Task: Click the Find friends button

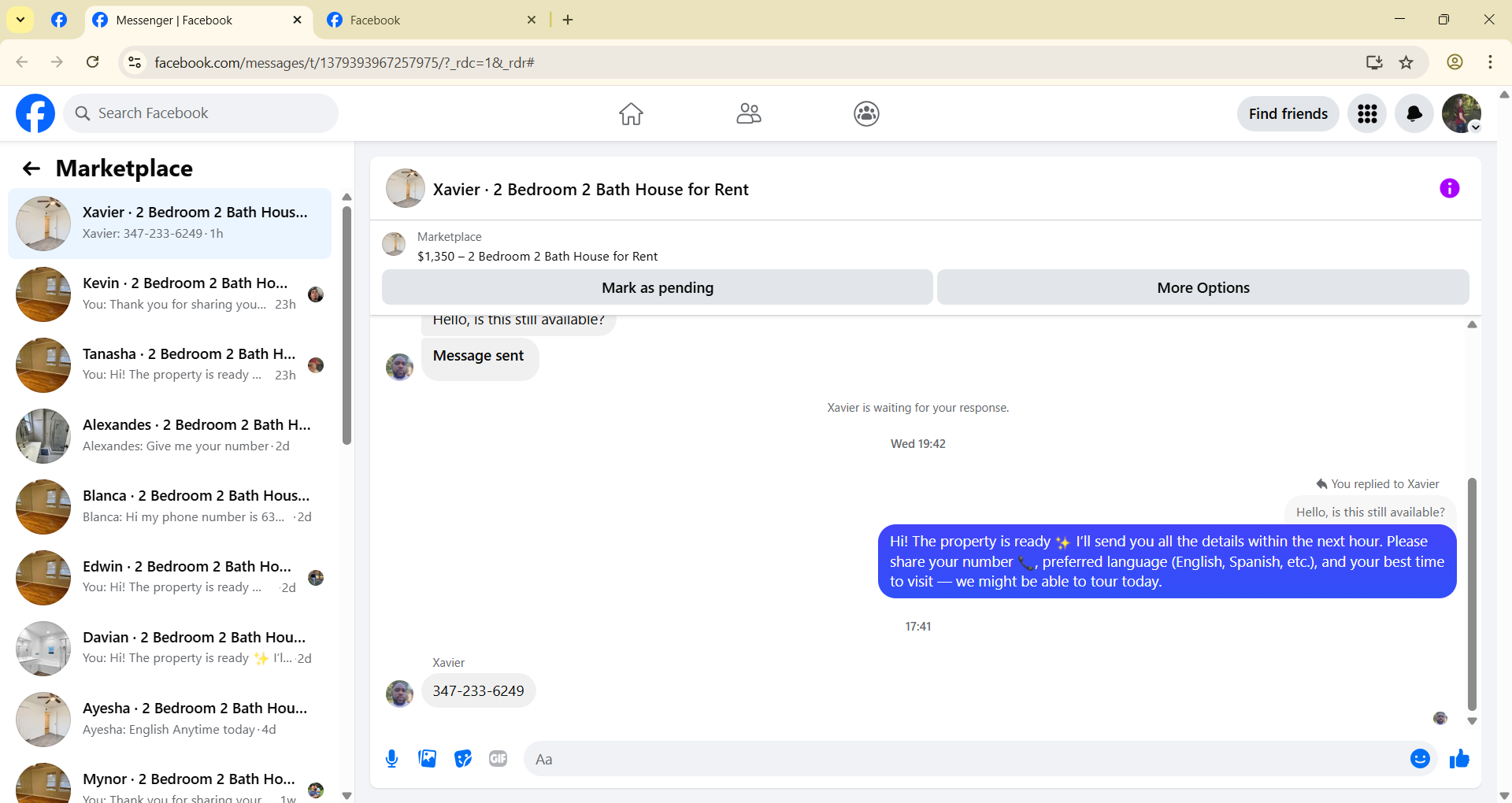Action: [1288, 113]
